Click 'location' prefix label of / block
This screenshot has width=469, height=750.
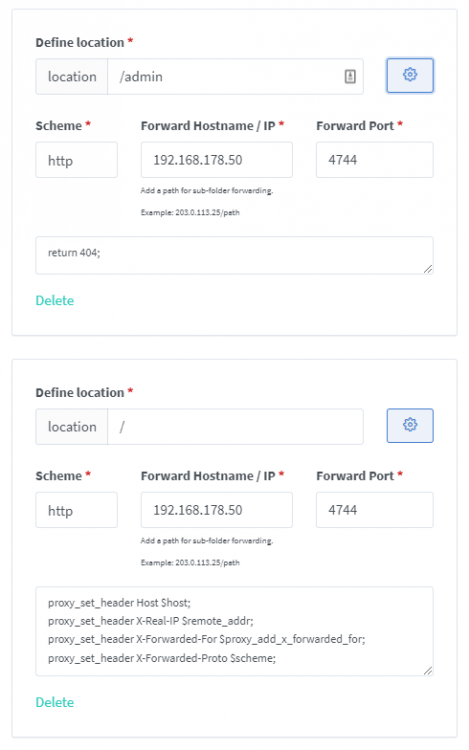[72, 427]
